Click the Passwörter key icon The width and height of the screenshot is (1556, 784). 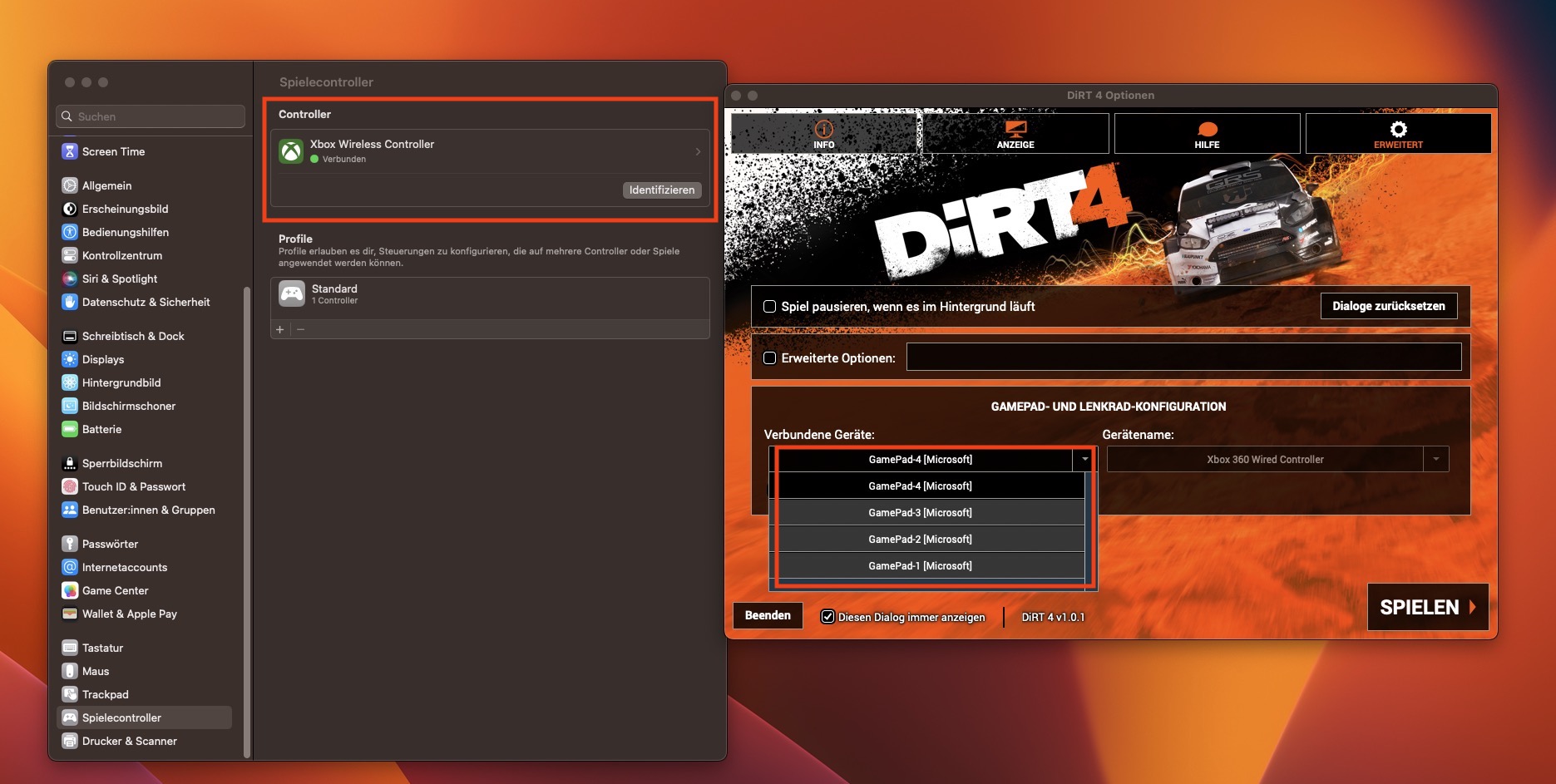pos(70,544)
